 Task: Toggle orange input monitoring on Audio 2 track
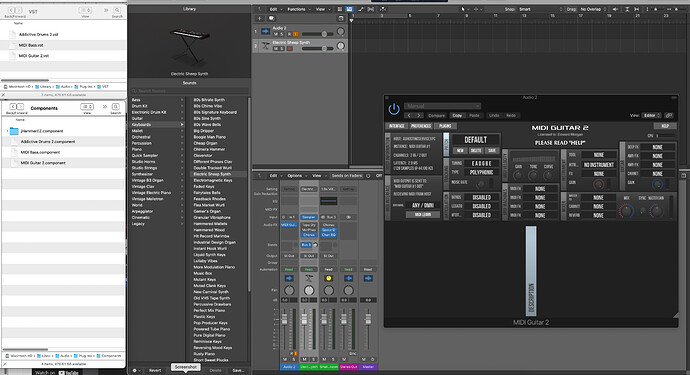click(296, 34)
